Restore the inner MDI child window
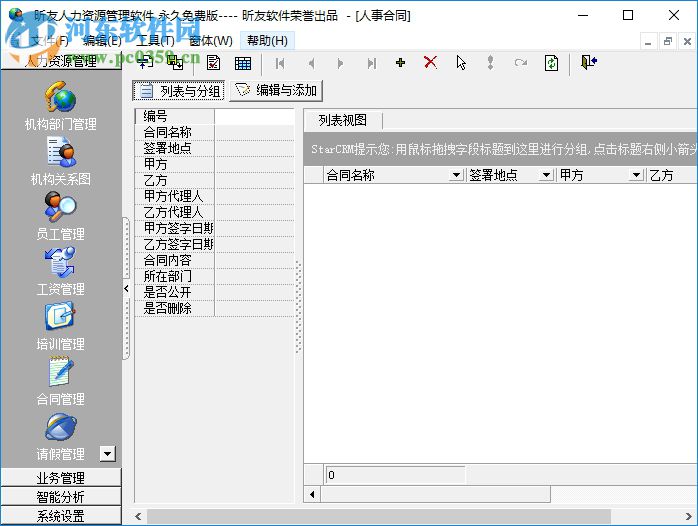This screenshot has height=526, width=698. [668, 41]
